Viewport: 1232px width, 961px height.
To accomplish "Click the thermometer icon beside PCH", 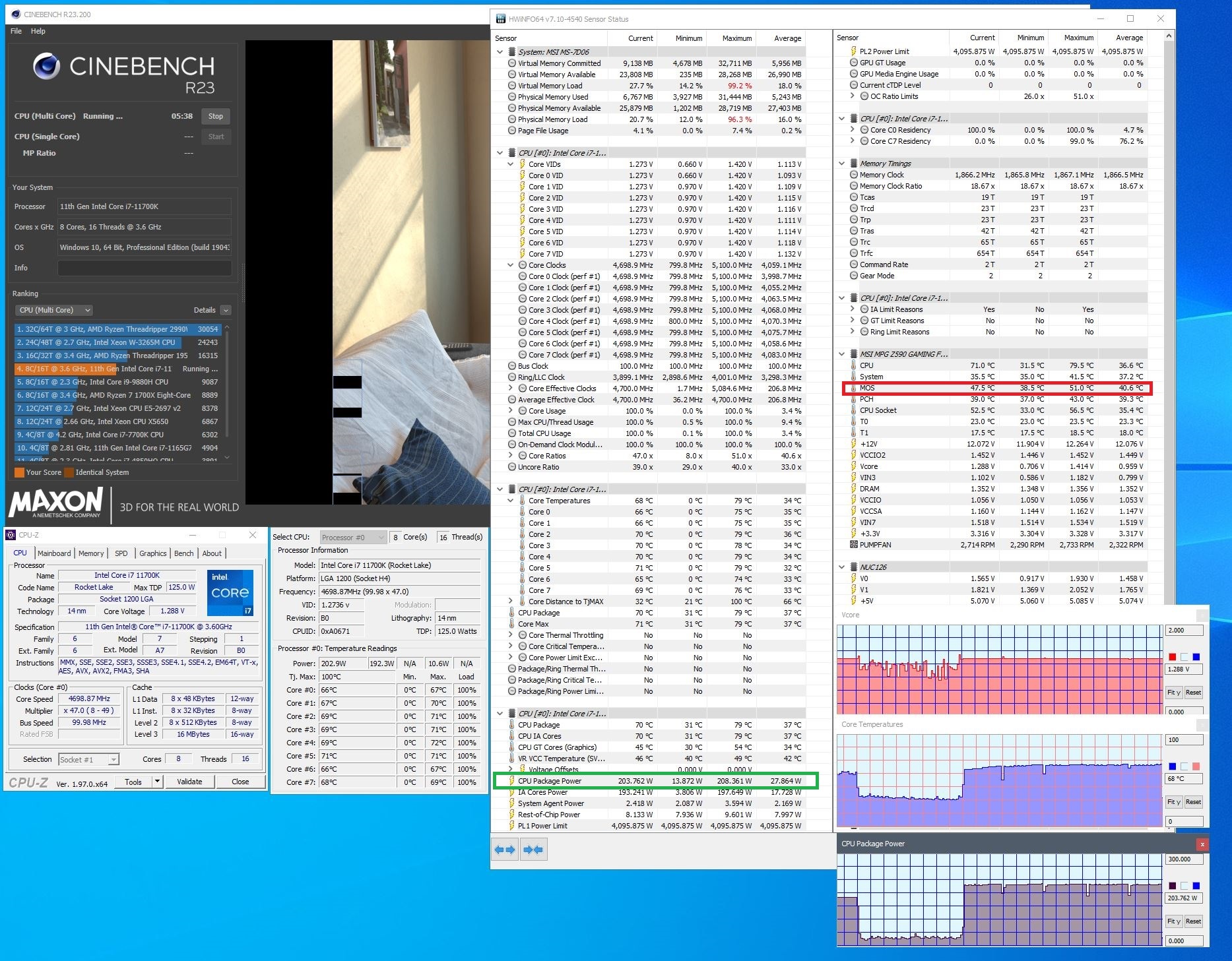I will point(853,399).
